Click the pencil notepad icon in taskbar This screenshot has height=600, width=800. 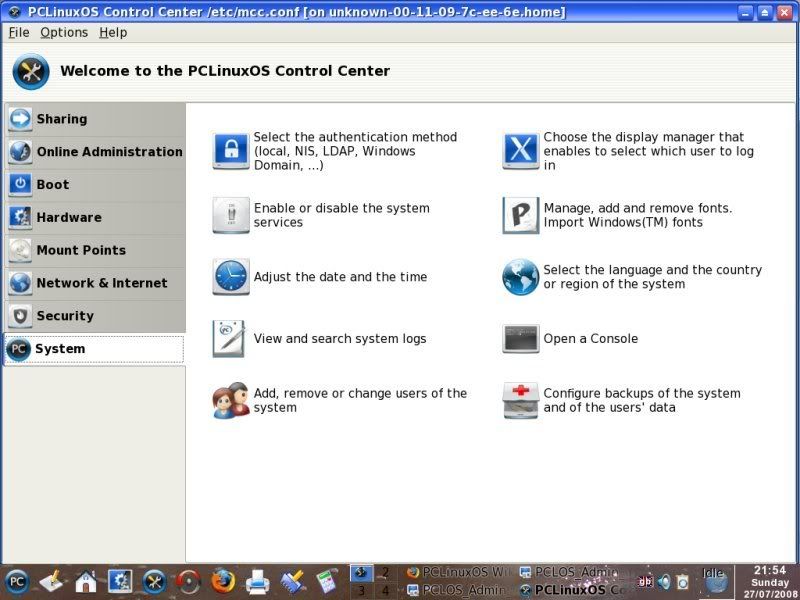click(51, 582)
